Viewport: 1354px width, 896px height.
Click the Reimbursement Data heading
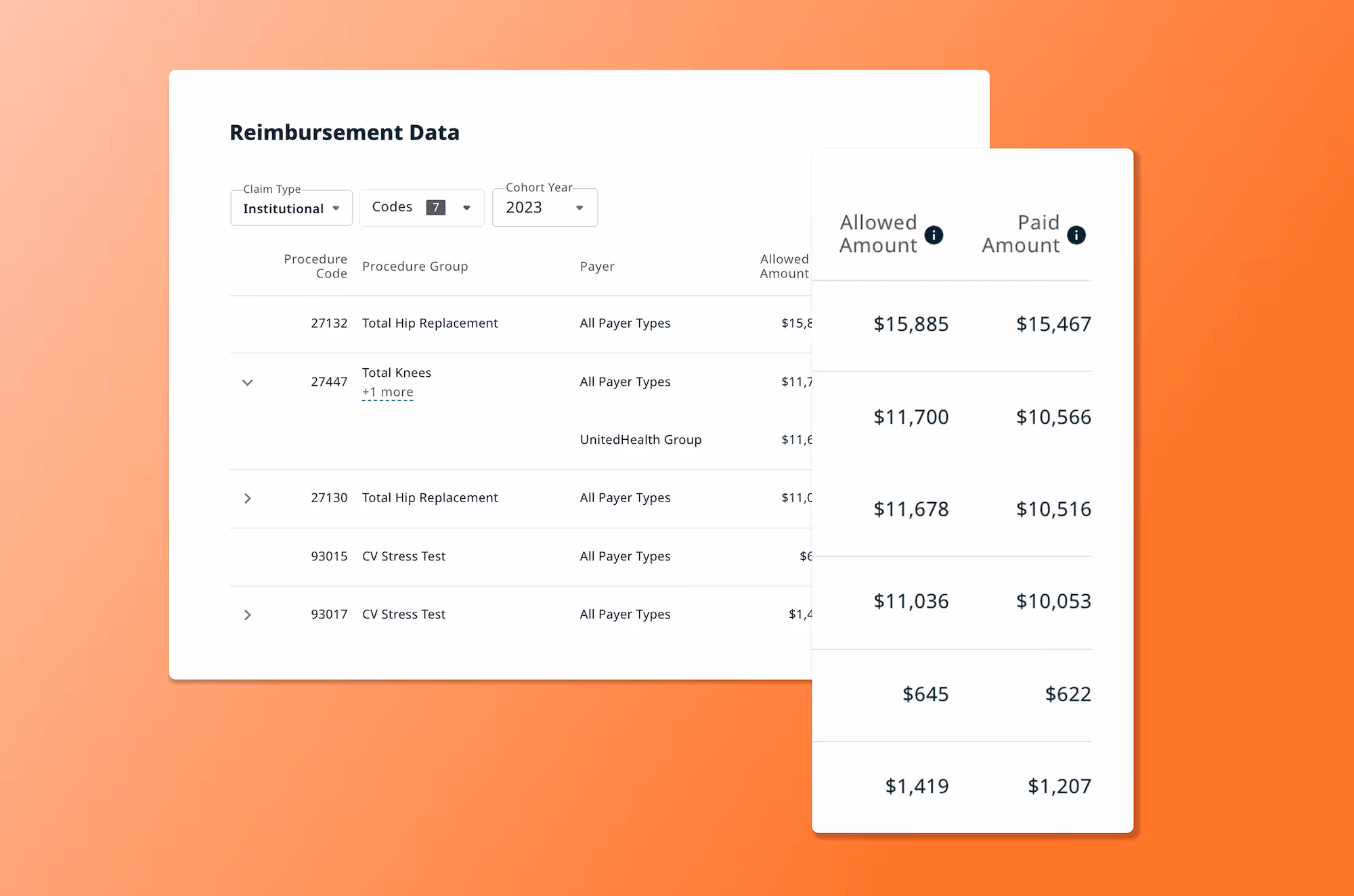(x=345, y=133)
